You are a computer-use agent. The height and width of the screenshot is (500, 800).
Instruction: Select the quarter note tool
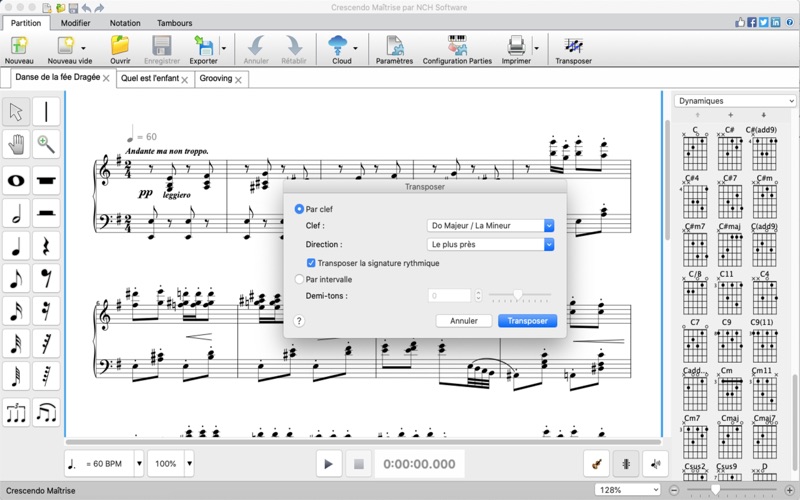click(x=16, y=246)
